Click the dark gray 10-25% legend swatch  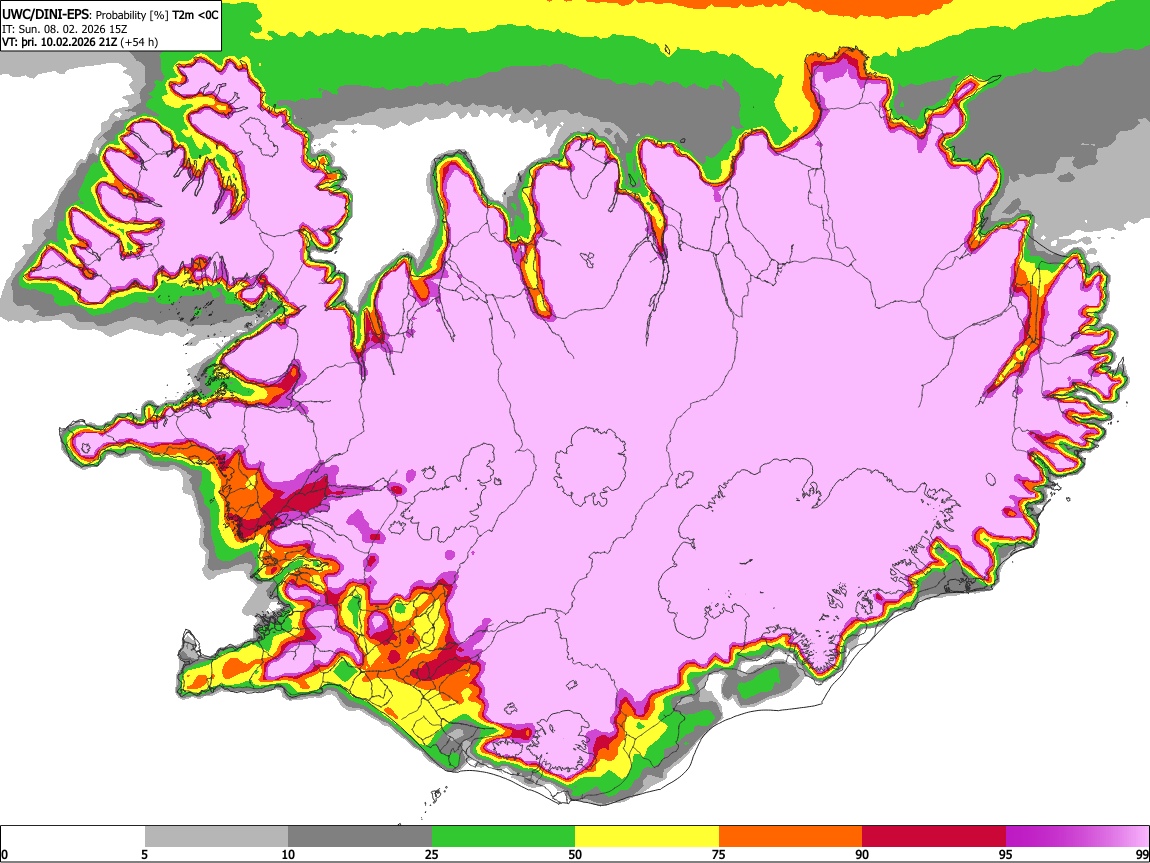pyautogui.click(x=360, y=837)
